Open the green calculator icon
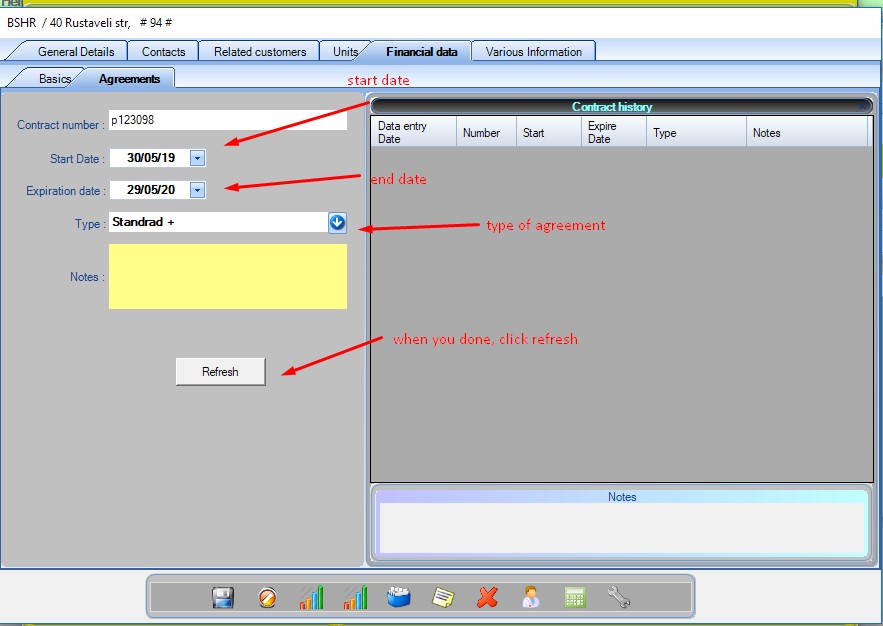The image size is (883, 626). [x=575, y=598]
